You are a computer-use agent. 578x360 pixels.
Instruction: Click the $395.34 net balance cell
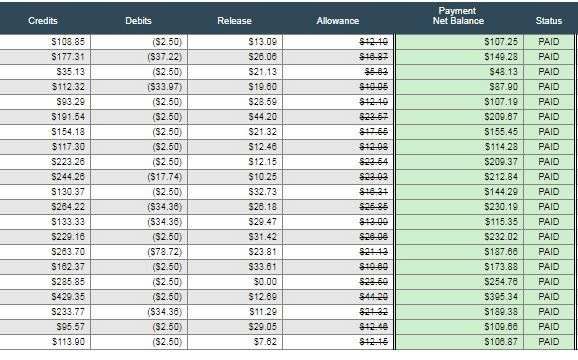pyautogui.click(x=459, y=297)
